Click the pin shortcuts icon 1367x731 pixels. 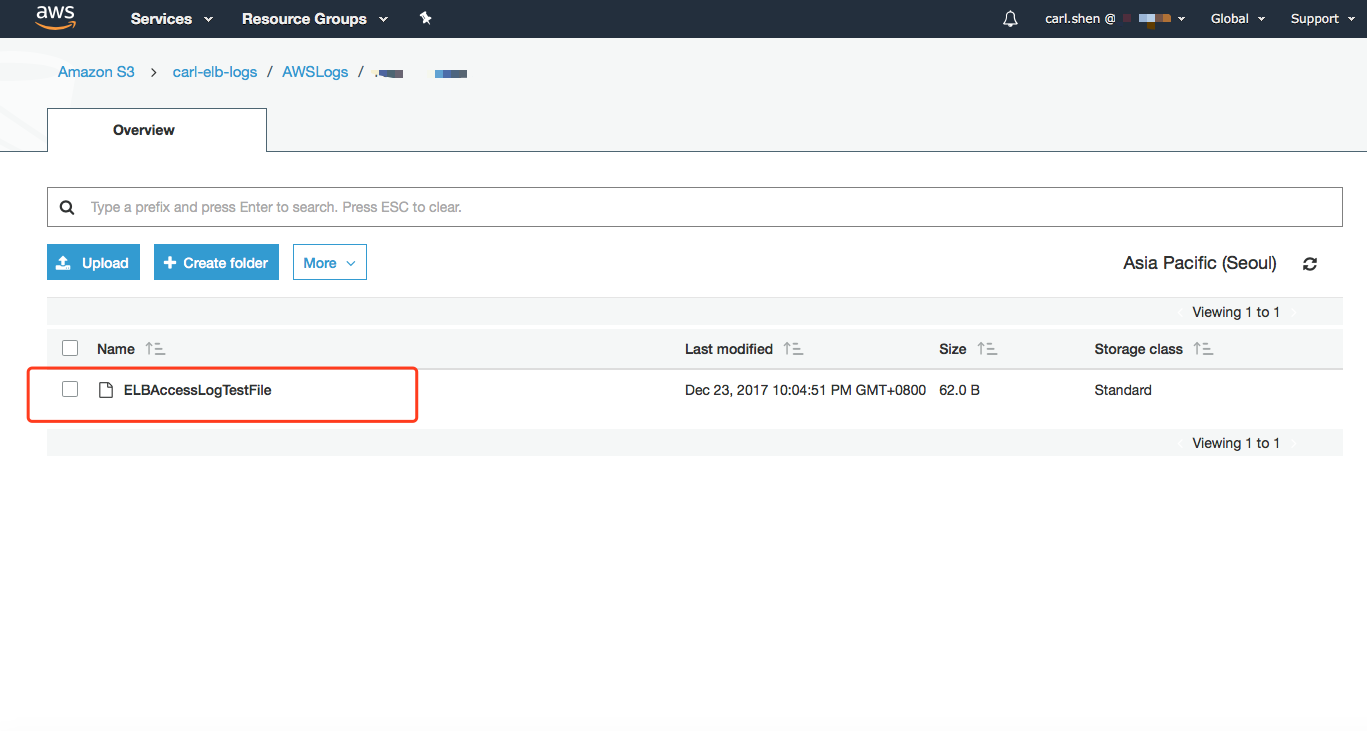[x=426, y=18]
